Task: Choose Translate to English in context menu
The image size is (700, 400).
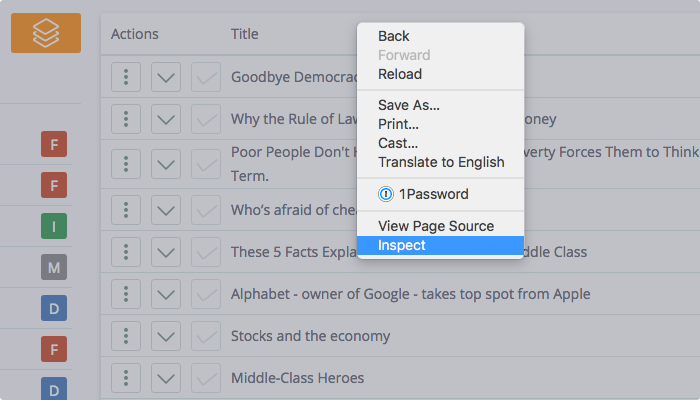Action: 441,162
